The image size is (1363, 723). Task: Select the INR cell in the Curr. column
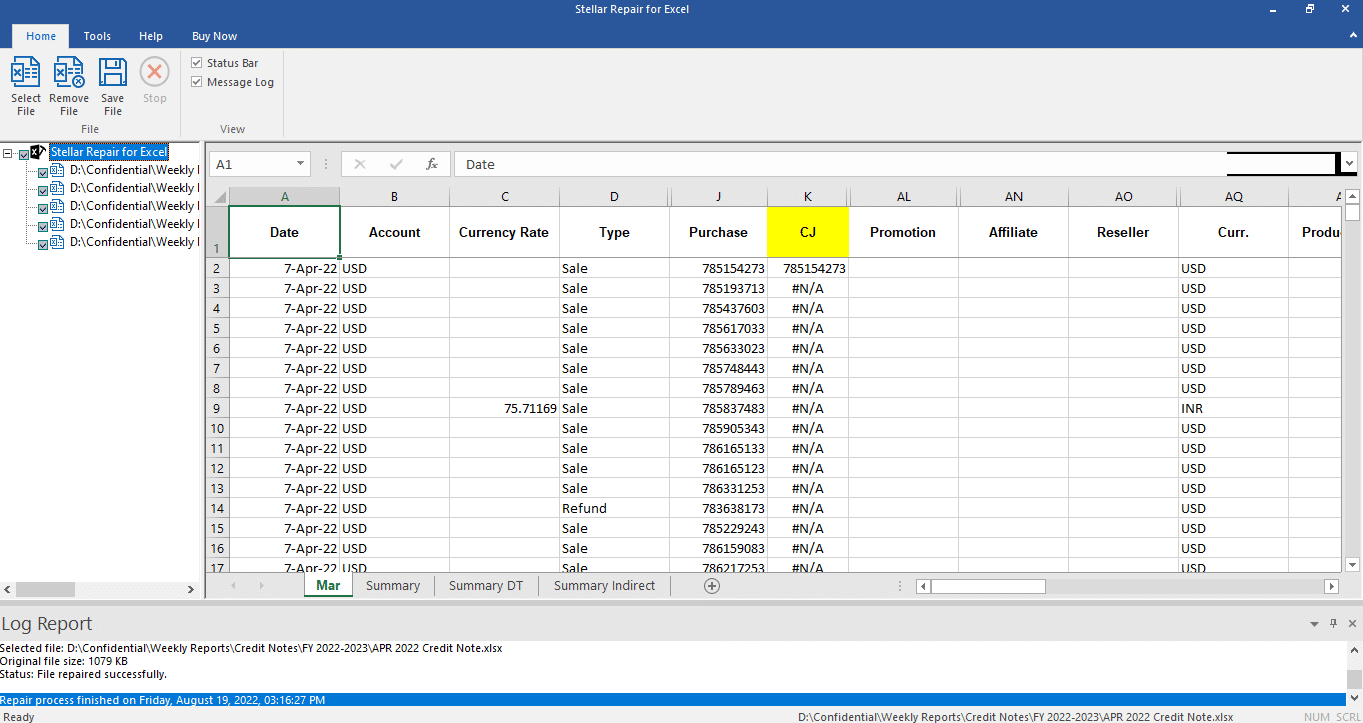[x=1234, y=408]
